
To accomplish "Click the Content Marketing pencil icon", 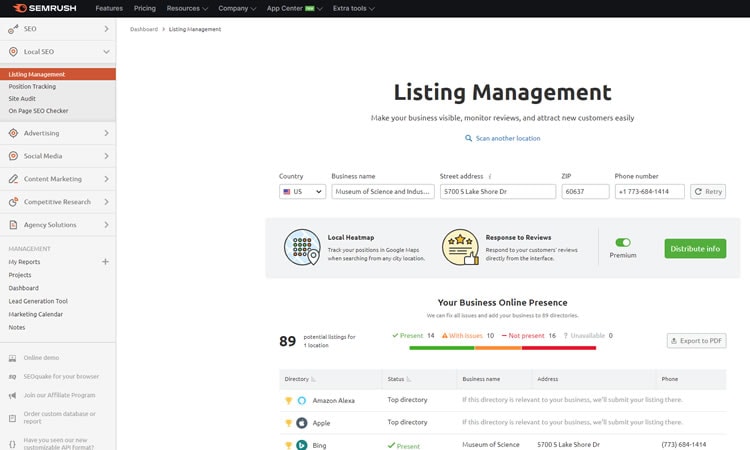I will click(13, 179).
